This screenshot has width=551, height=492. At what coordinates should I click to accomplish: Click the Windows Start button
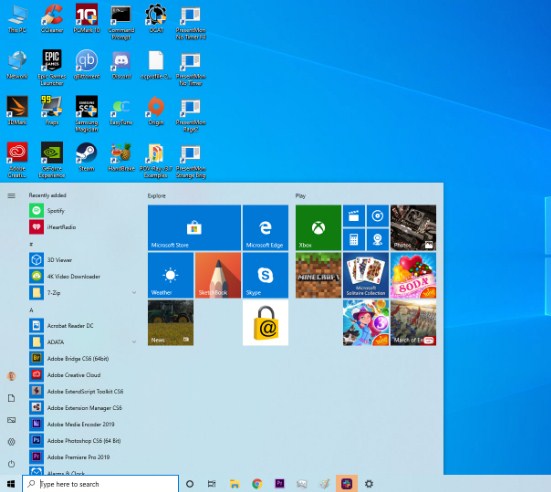pos(11,484)
